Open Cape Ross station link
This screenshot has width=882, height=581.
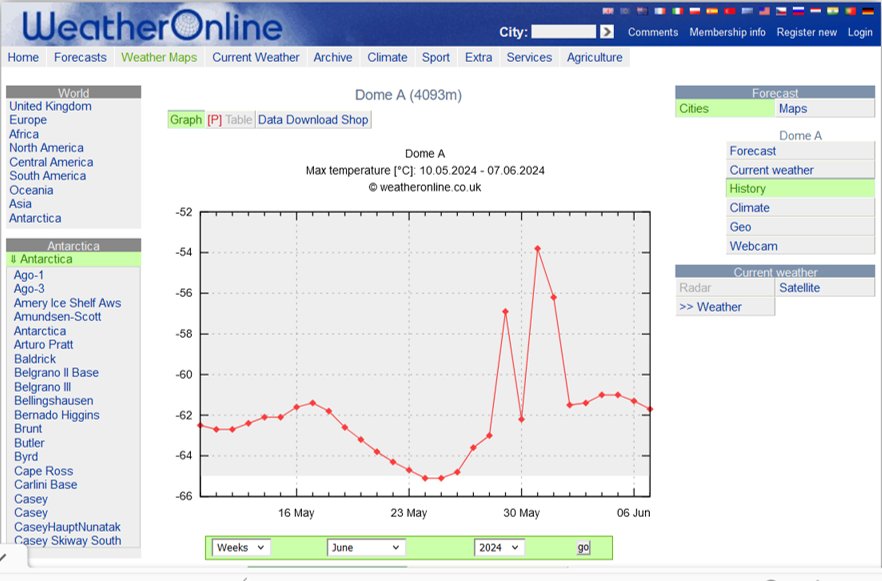[x=43, y=471]
